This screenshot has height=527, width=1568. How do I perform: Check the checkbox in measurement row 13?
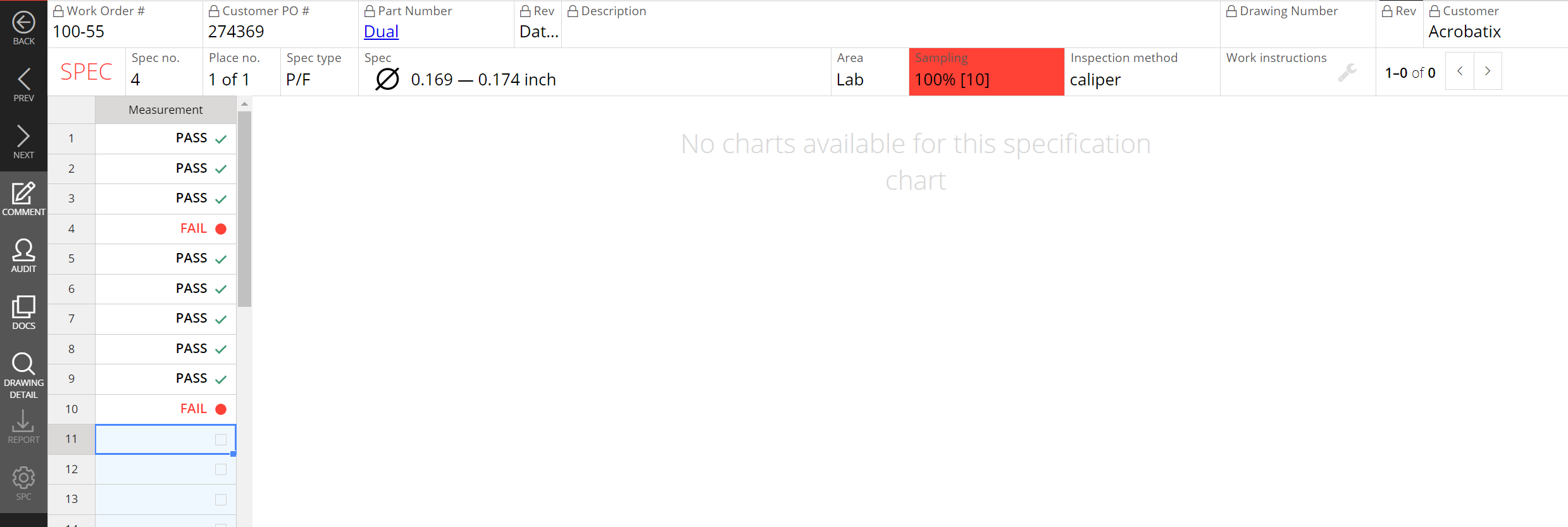coord(221,500)
